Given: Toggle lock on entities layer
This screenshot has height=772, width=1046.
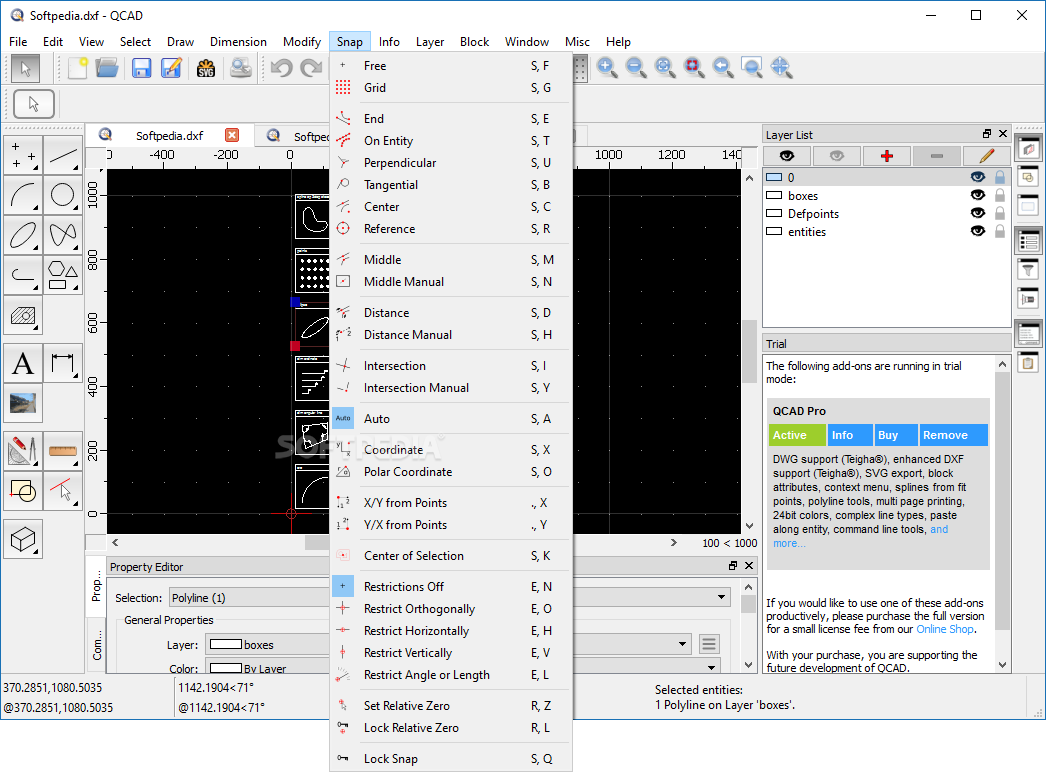Looking at the screenshot, I should 999,231.
